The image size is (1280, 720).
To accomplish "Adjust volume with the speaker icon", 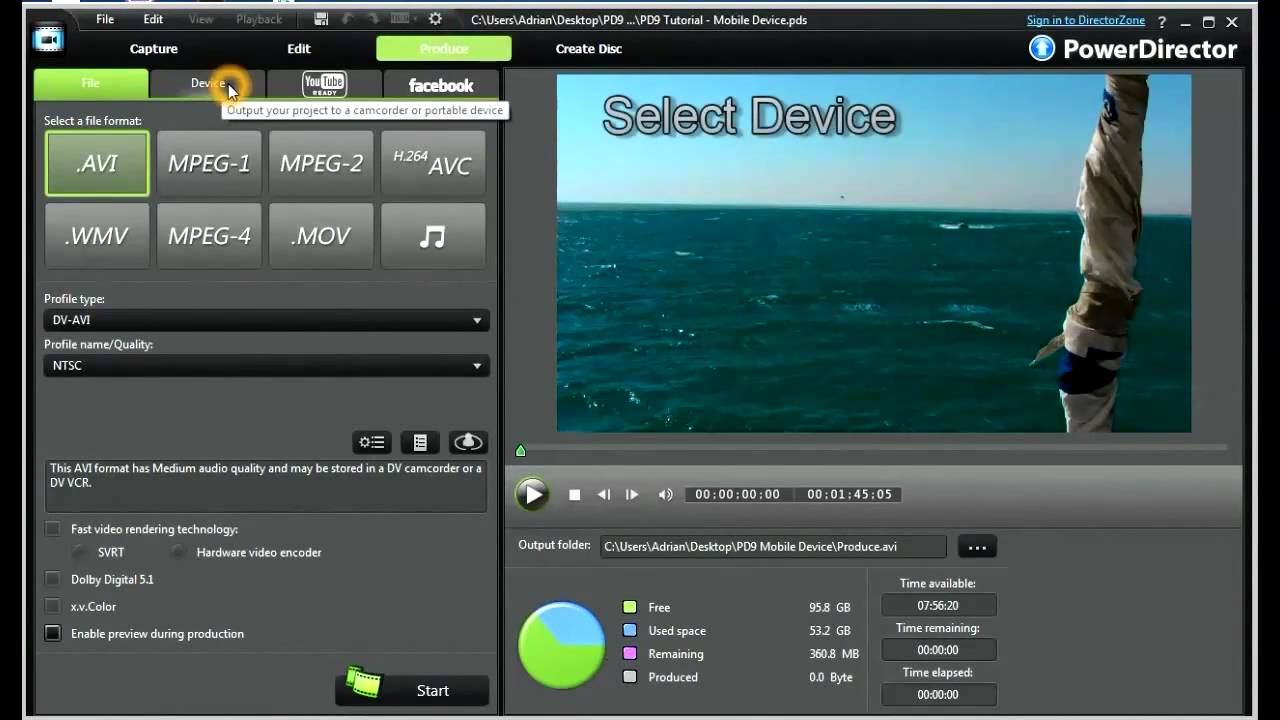I will (665, 494).
